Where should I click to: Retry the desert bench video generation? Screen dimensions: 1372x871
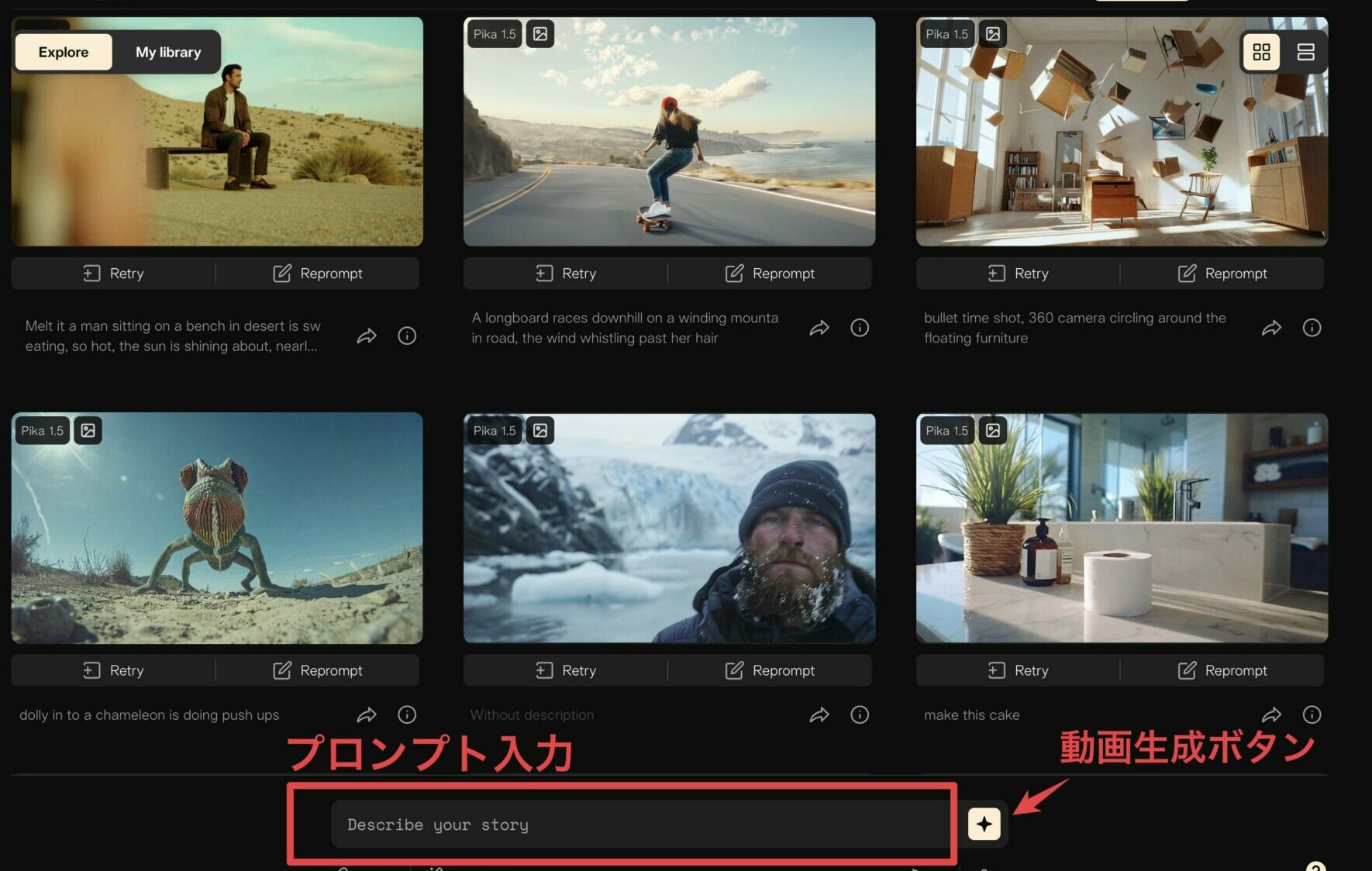pyautogui.click(x=113, y=273)
